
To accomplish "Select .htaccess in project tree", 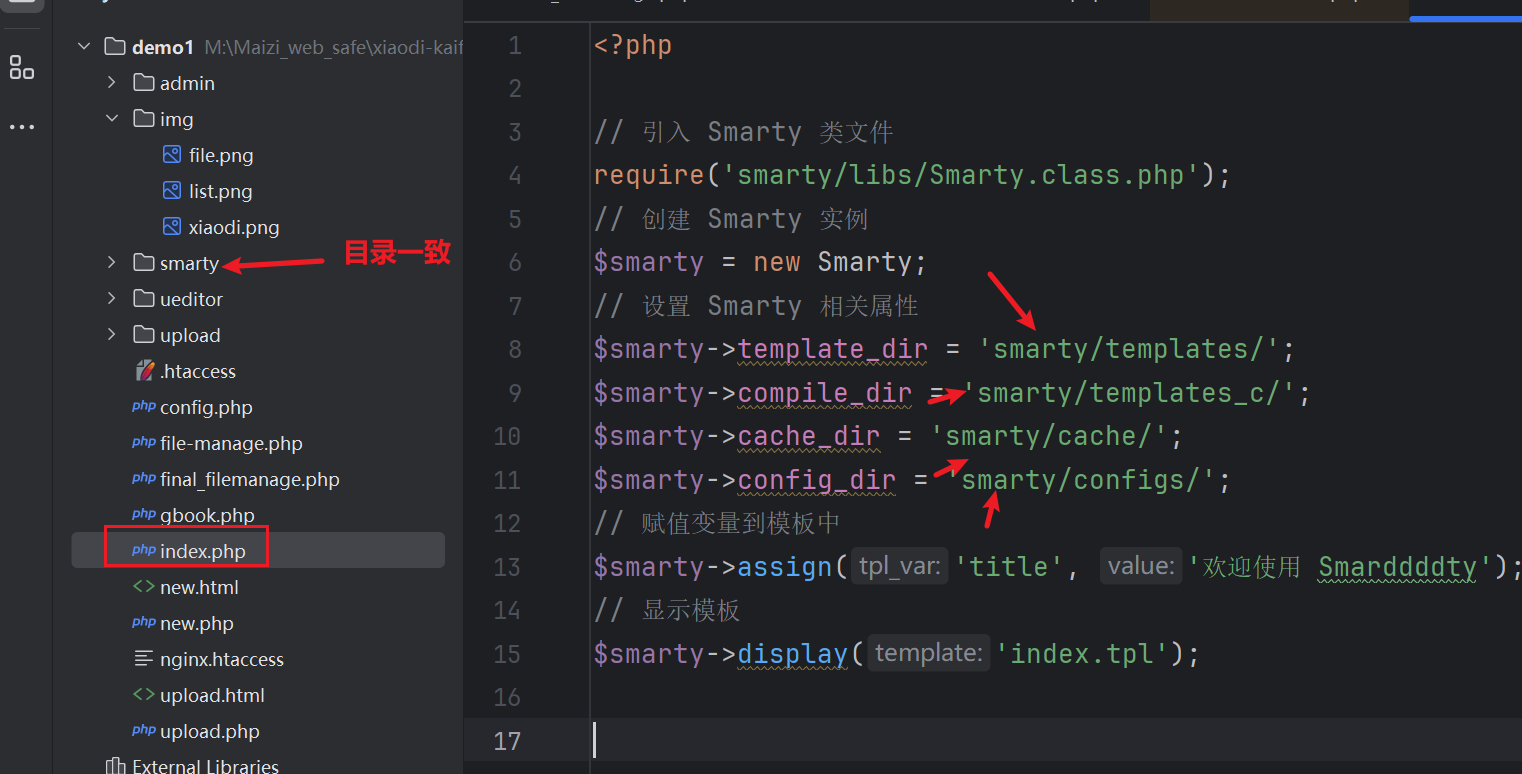I will pyautogui.click(x=198, y=372).
